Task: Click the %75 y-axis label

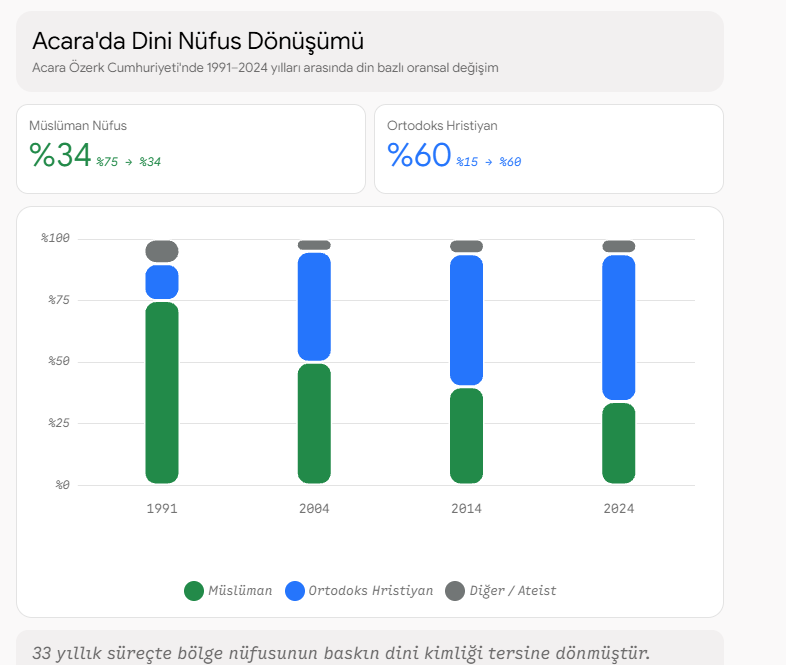Action: click(59, 300)
